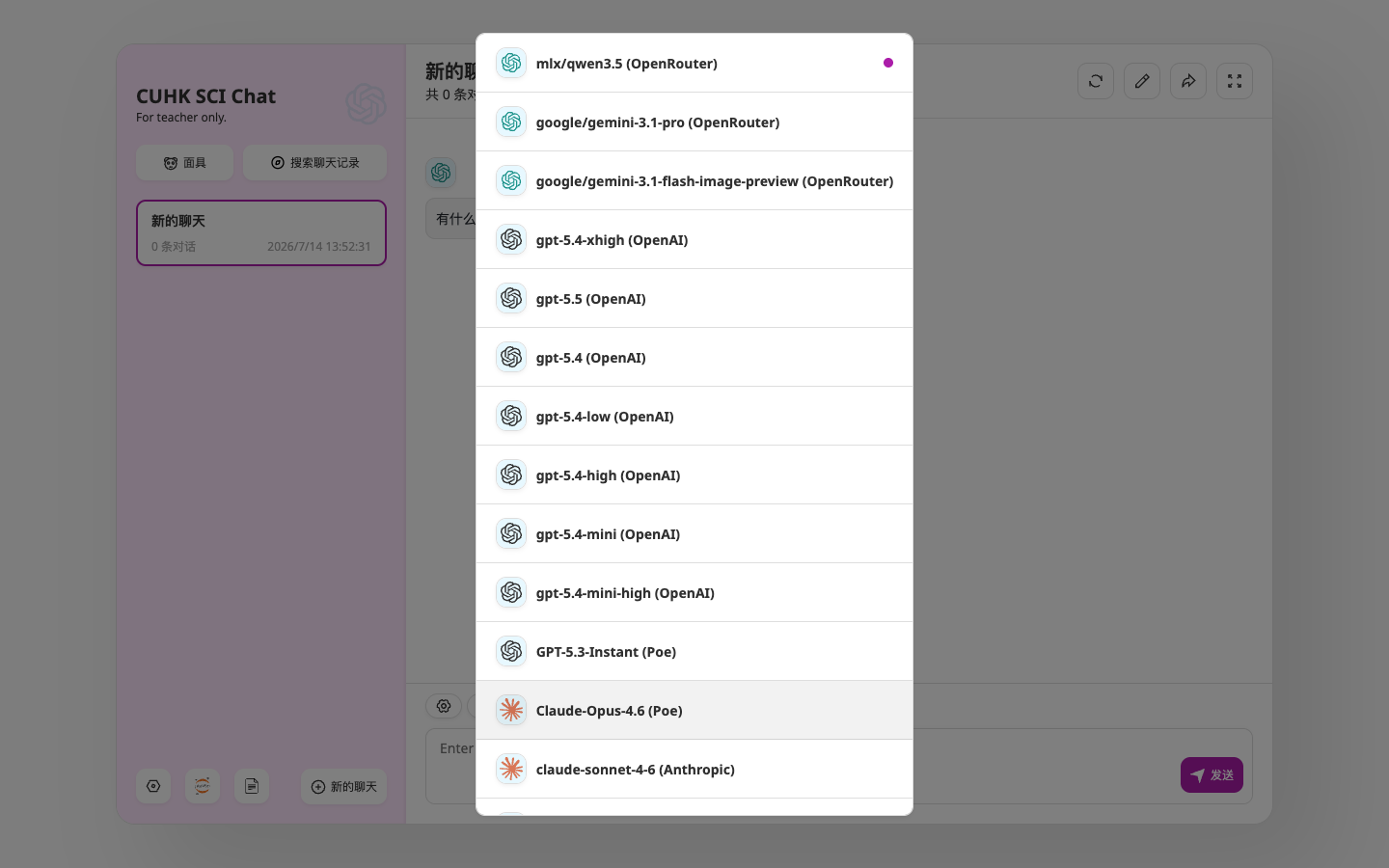Click the CUHK SCI Chat title
The height and width of the screenshot is (868, 1389).
pos(205,96)
